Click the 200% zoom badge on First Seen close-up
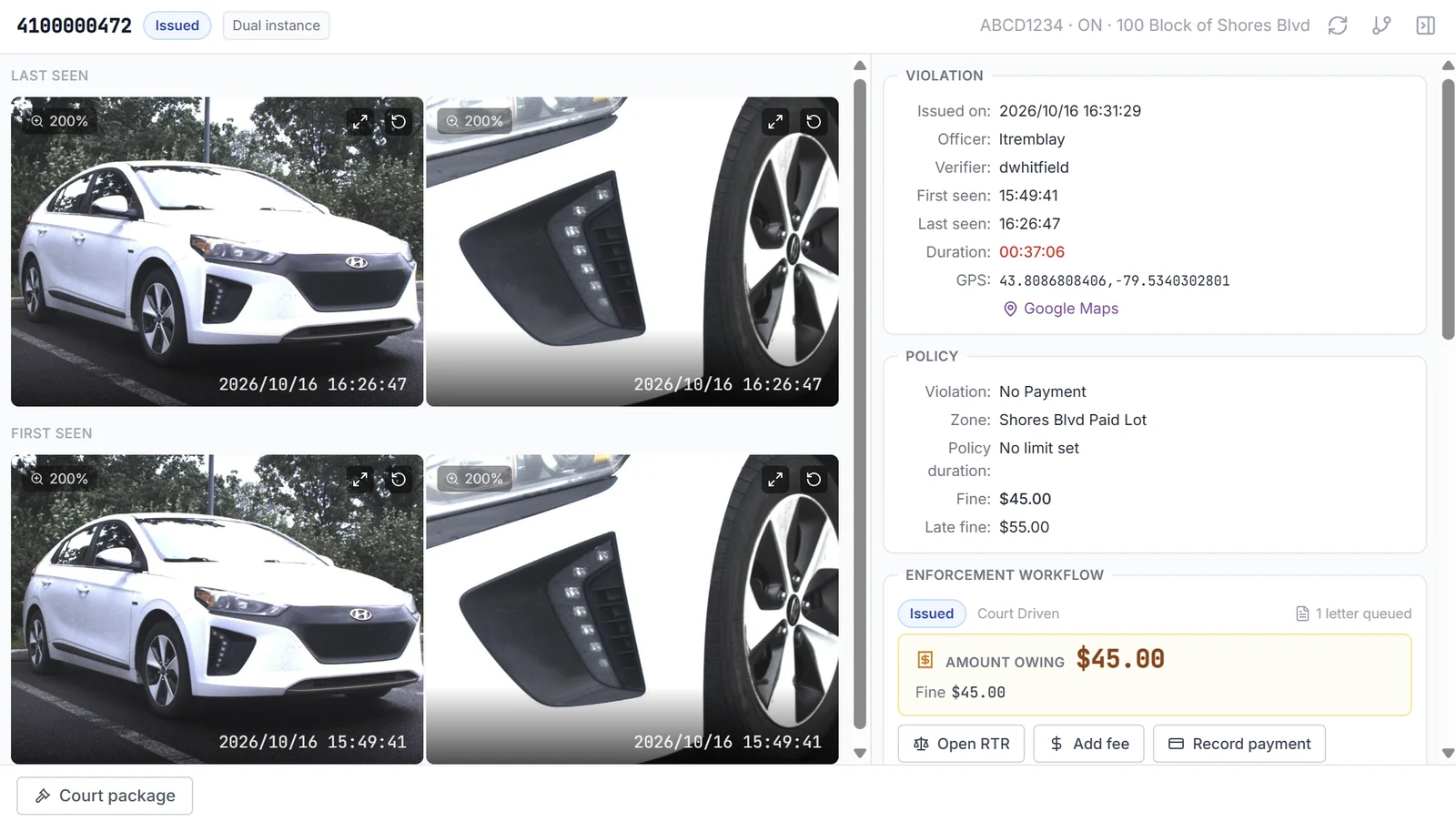The width and height of the screenshot is (1456, 822). (475, 479)
